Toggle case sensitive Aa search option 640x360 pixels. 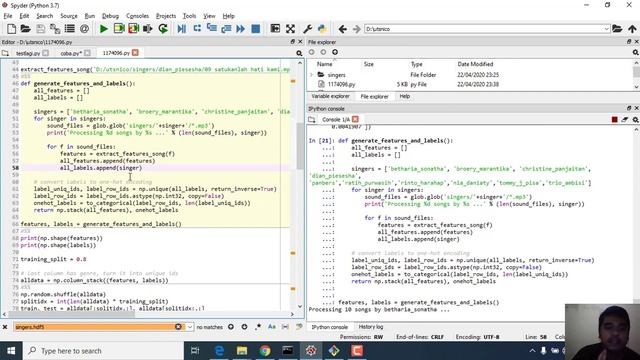(x=272, y=327)
